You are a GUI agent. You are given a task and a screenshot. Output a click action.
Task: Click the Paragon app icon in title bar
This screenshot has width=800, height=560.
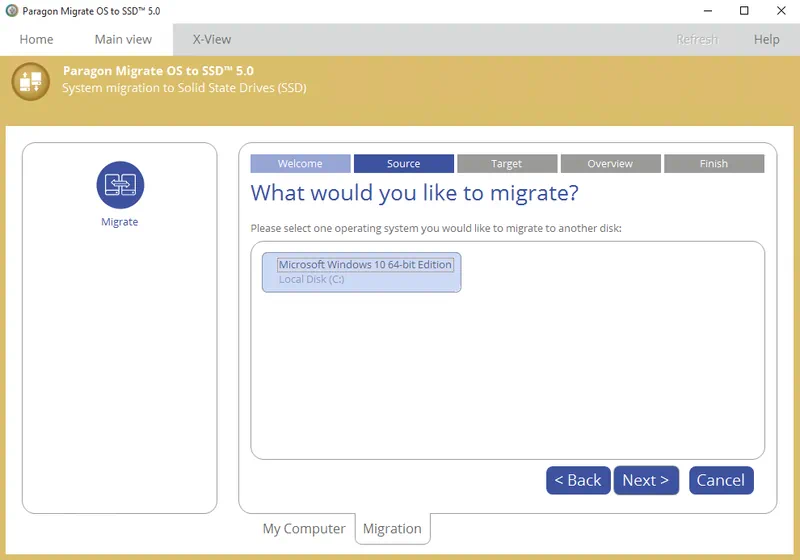pyautogui.click(x=12, y=11)
